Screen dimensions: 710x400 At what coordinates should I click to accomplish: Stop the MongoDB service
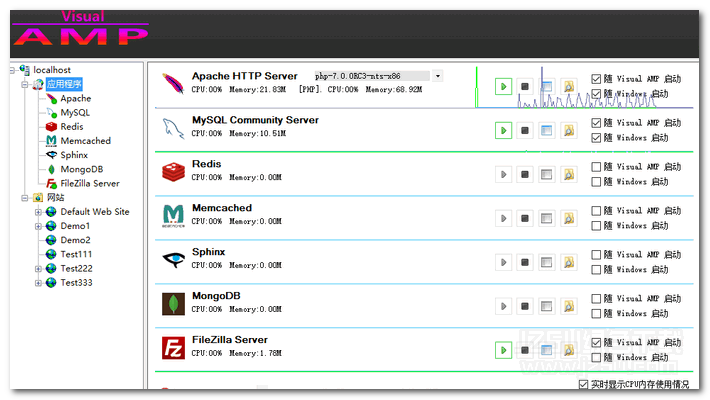(525, 306)
